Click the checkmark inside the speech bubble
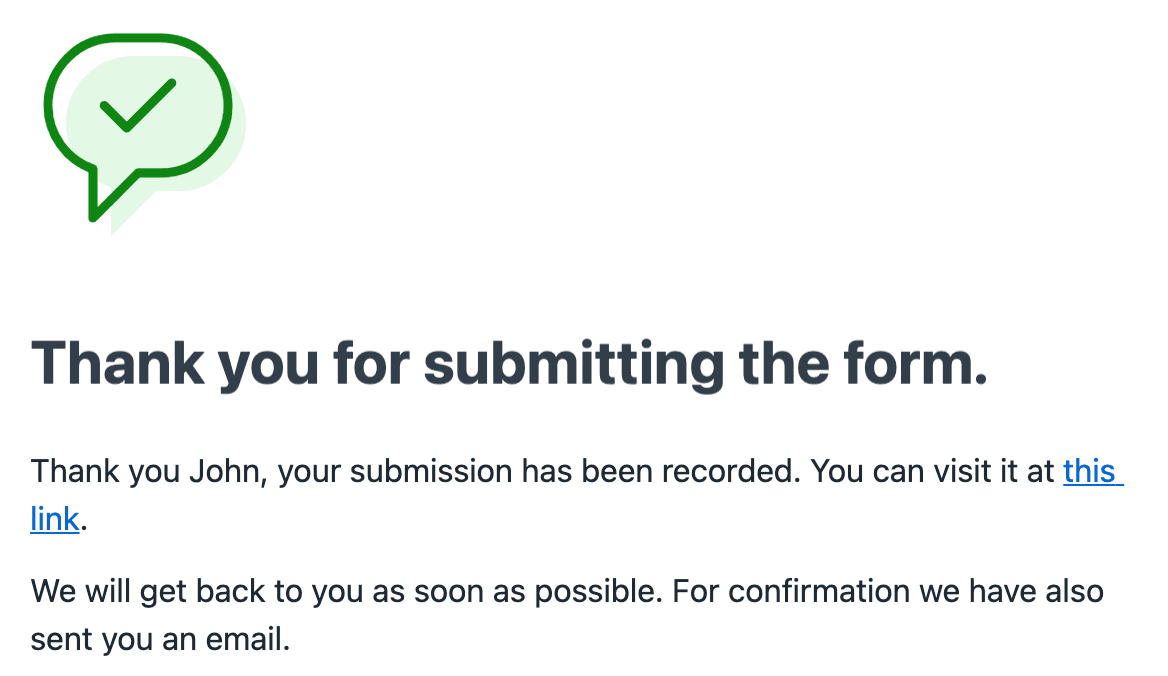1168x676 pixels. [x=138, y=106]
